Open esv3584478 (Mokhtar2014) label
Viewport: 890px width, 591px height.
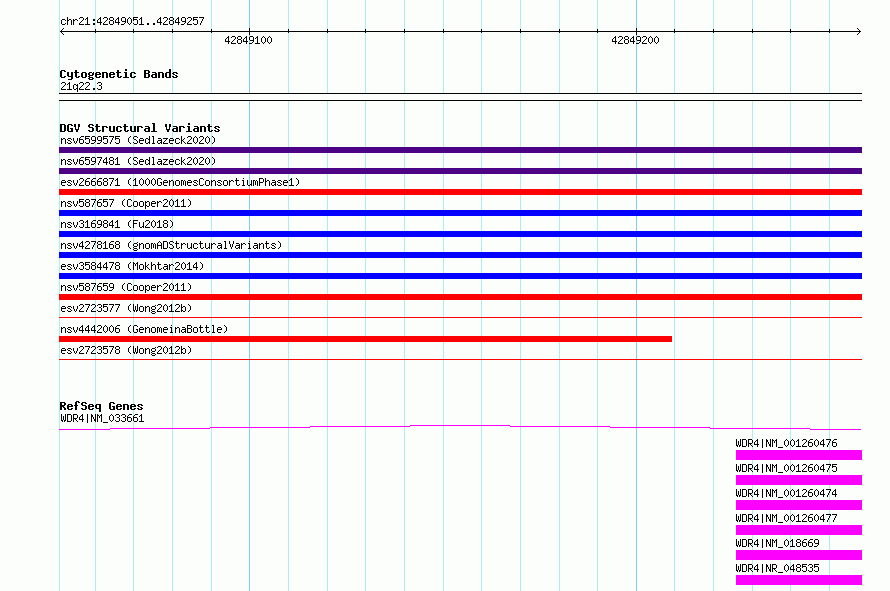132,266
